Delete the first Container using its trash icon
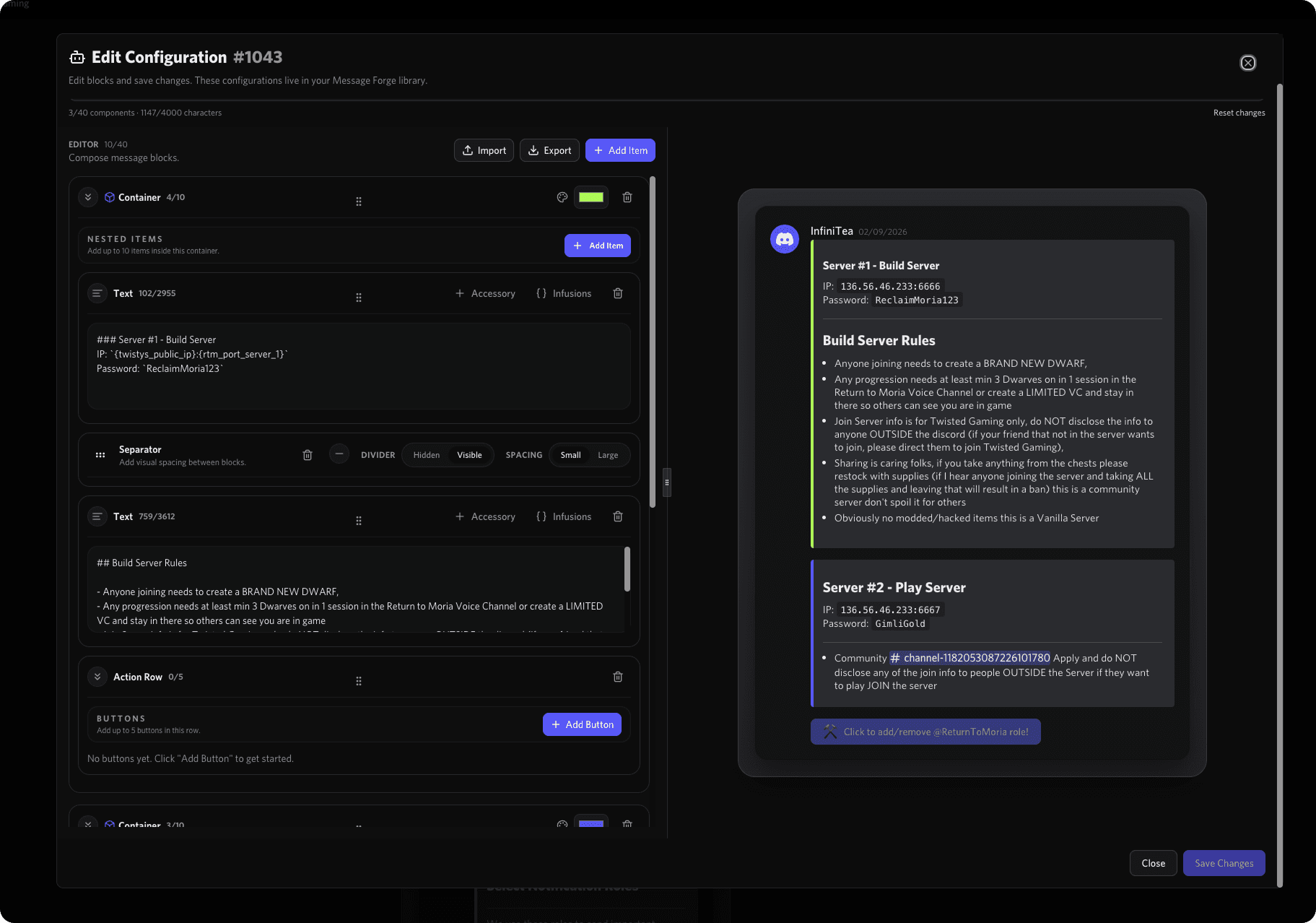The width and height of the screenshot is (1316, 923). tap(627, 196)
